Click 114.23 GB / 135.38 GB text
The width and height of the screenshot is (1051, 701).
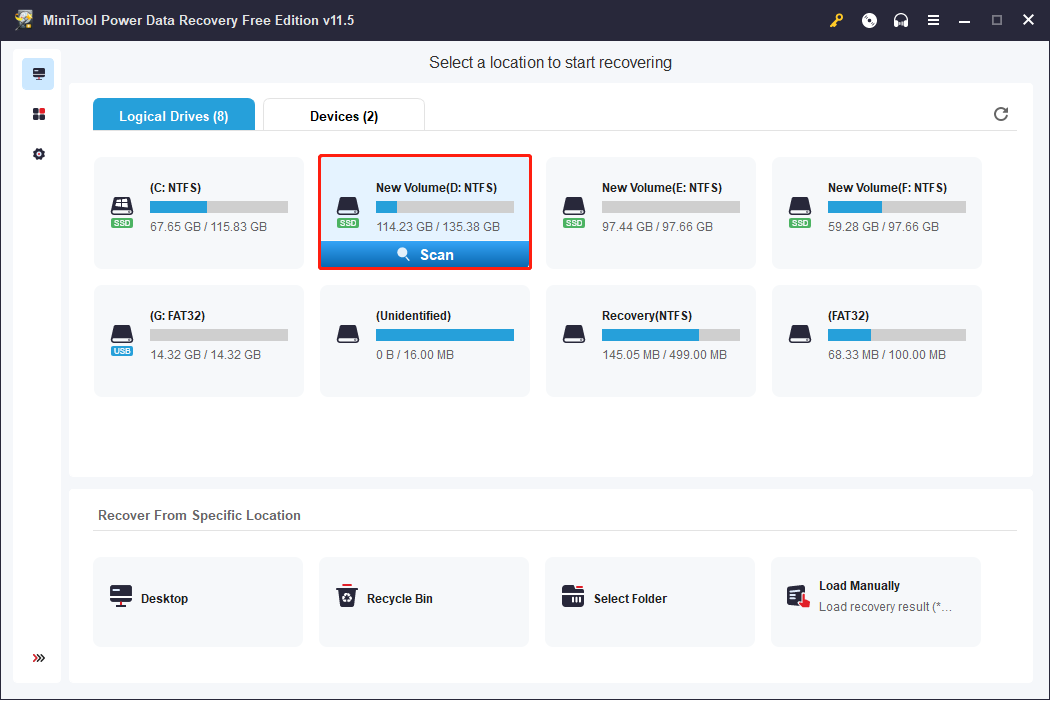[438, 227]
